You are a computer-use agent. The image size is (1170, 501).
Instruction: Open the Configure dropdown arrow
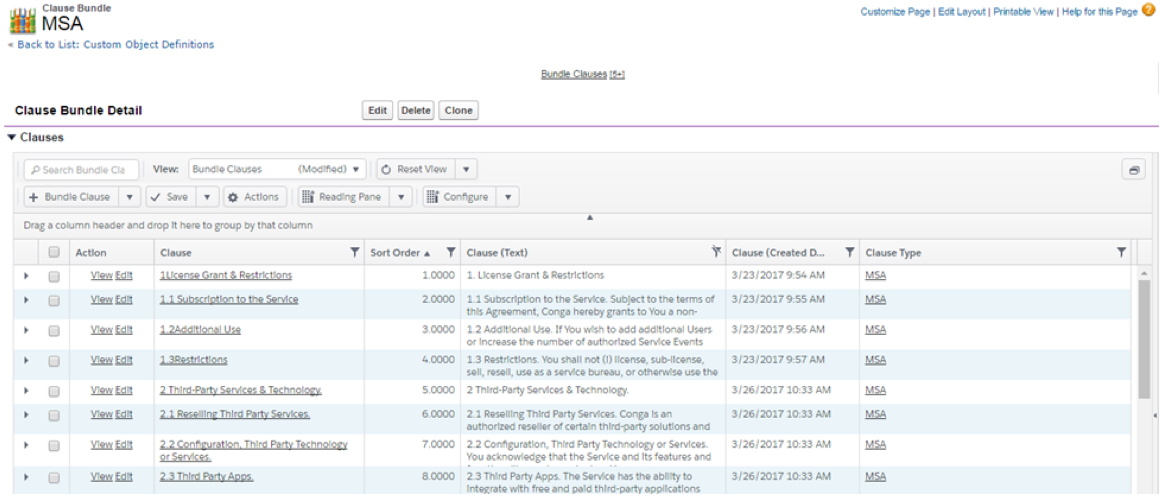tap(508, 197)
